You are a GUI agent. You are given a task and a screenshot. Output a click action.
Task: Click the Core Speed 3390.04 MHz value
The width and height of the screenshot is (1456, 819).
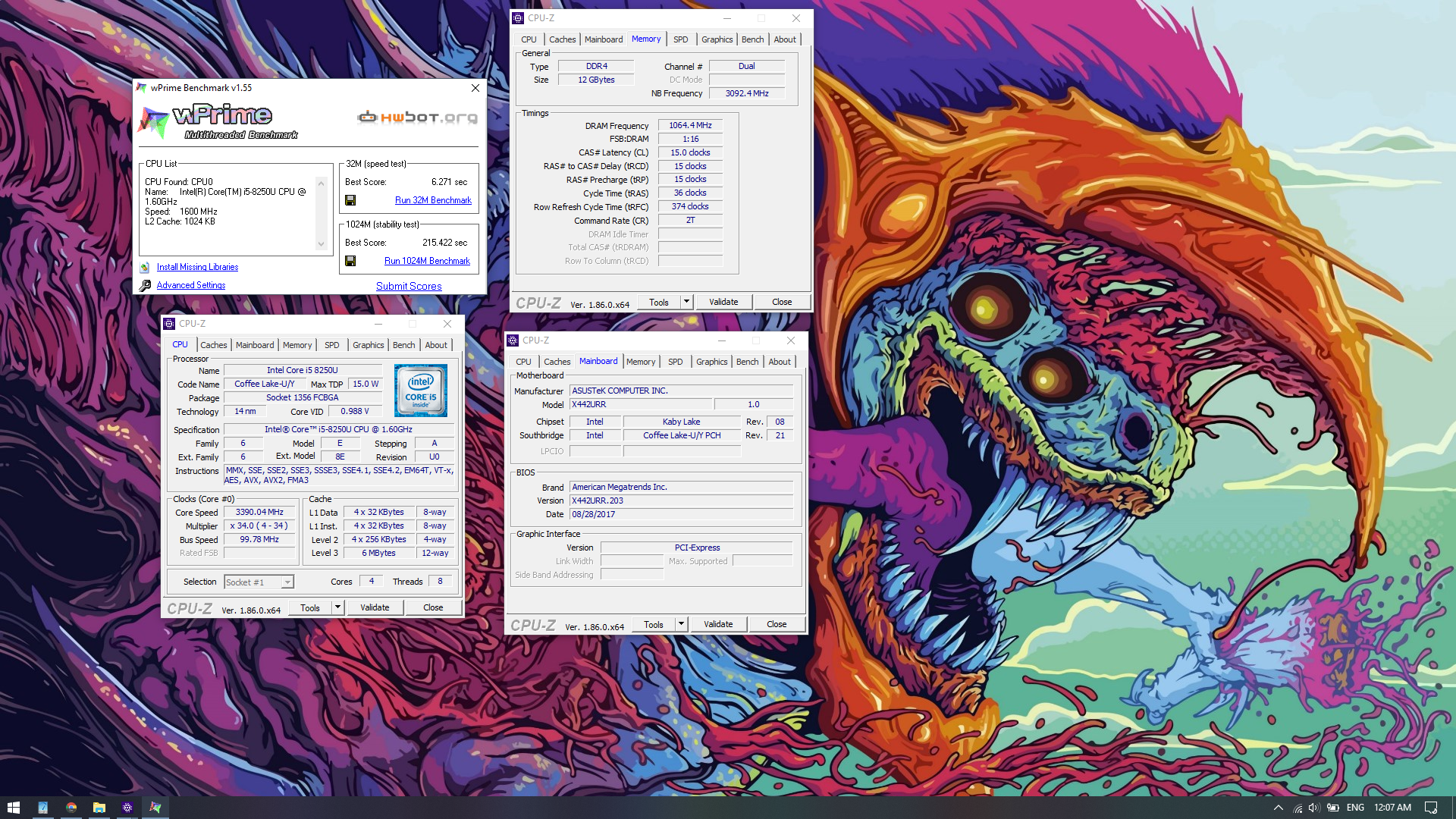pyautogui.click(x=259, y=513)
